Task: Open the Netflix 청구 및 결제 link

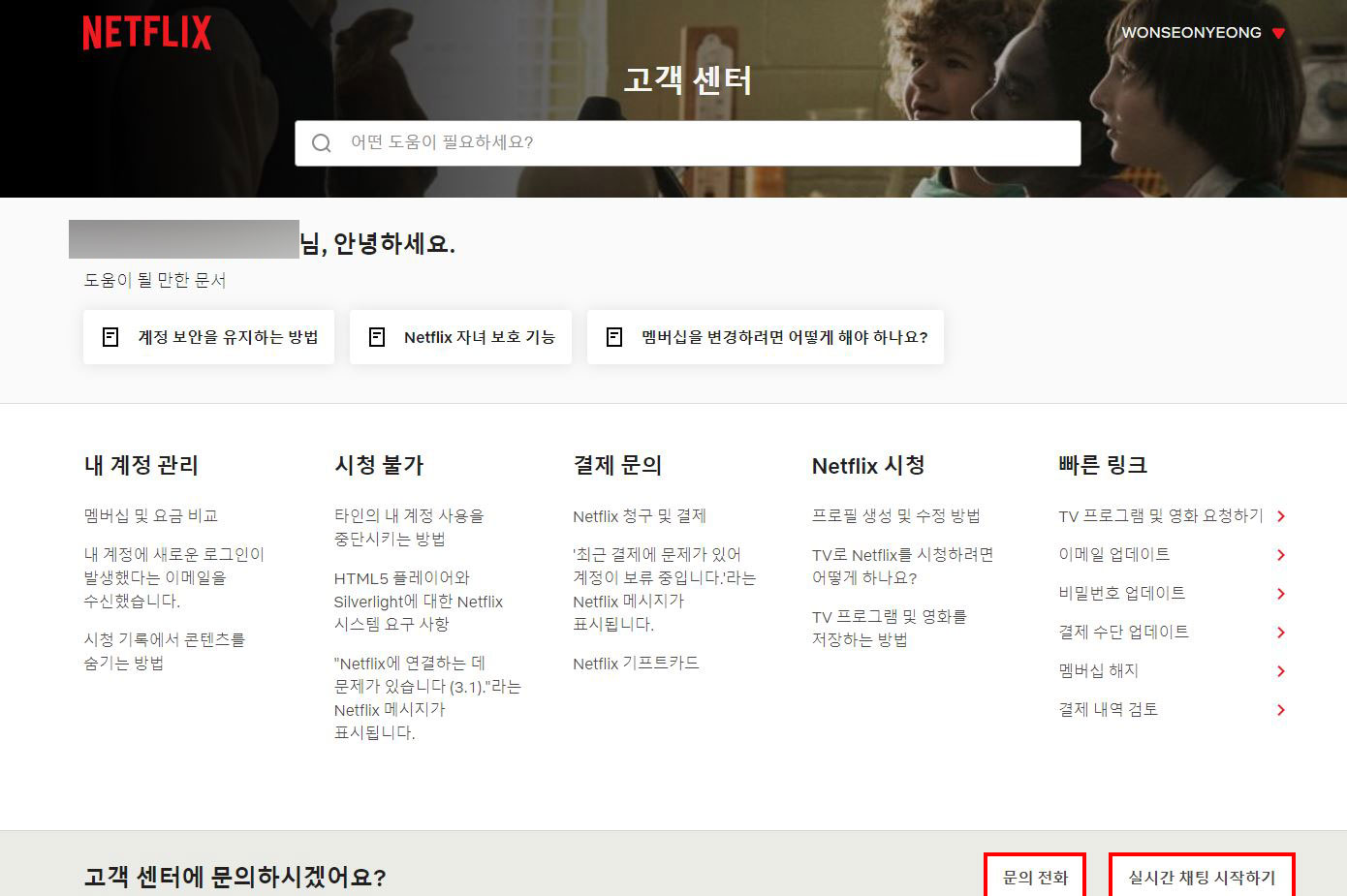Action: [640, 516]
